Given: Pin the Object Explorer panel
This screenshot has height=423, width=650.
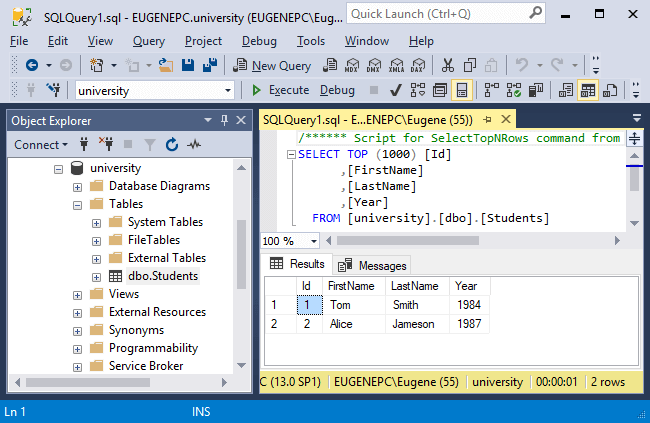Looking at the screenshot, I should (x=224, y=120).
